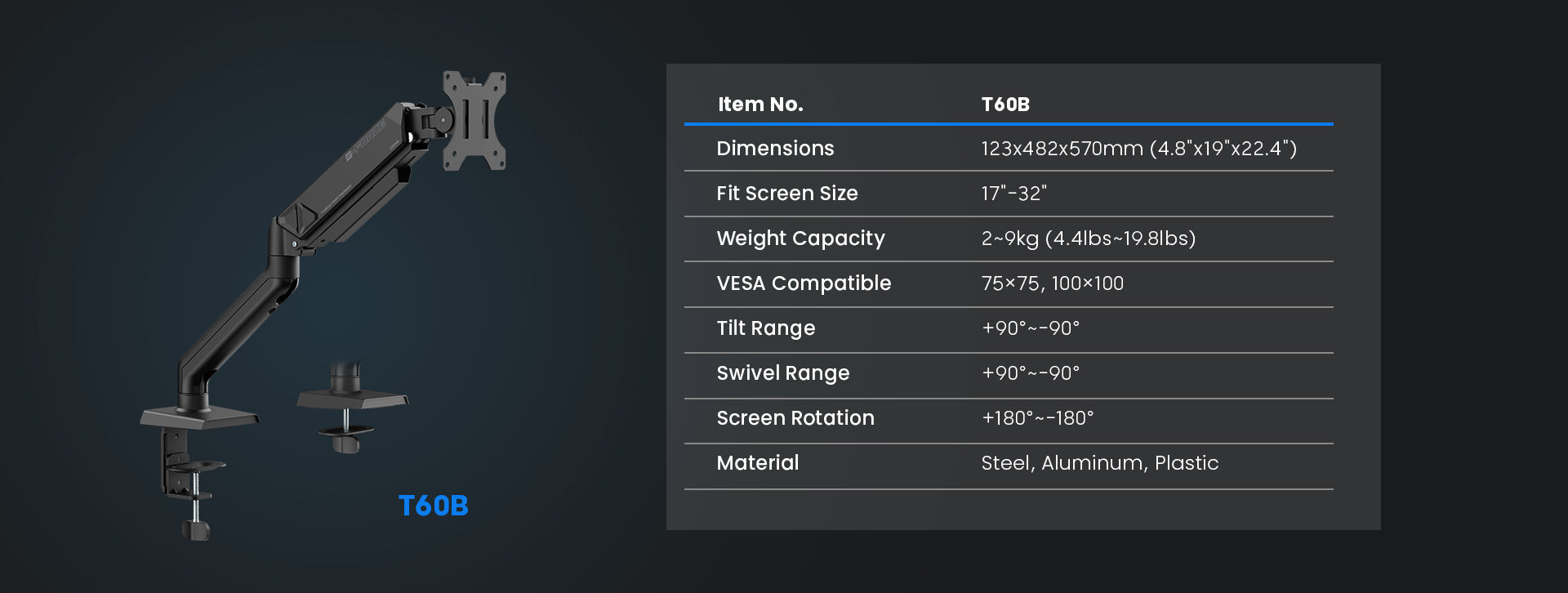Image resolution: width=1568 pixels, height=593 pixels.
Task: Select the 17"-32" screen size value
Action: point(1013,194)
